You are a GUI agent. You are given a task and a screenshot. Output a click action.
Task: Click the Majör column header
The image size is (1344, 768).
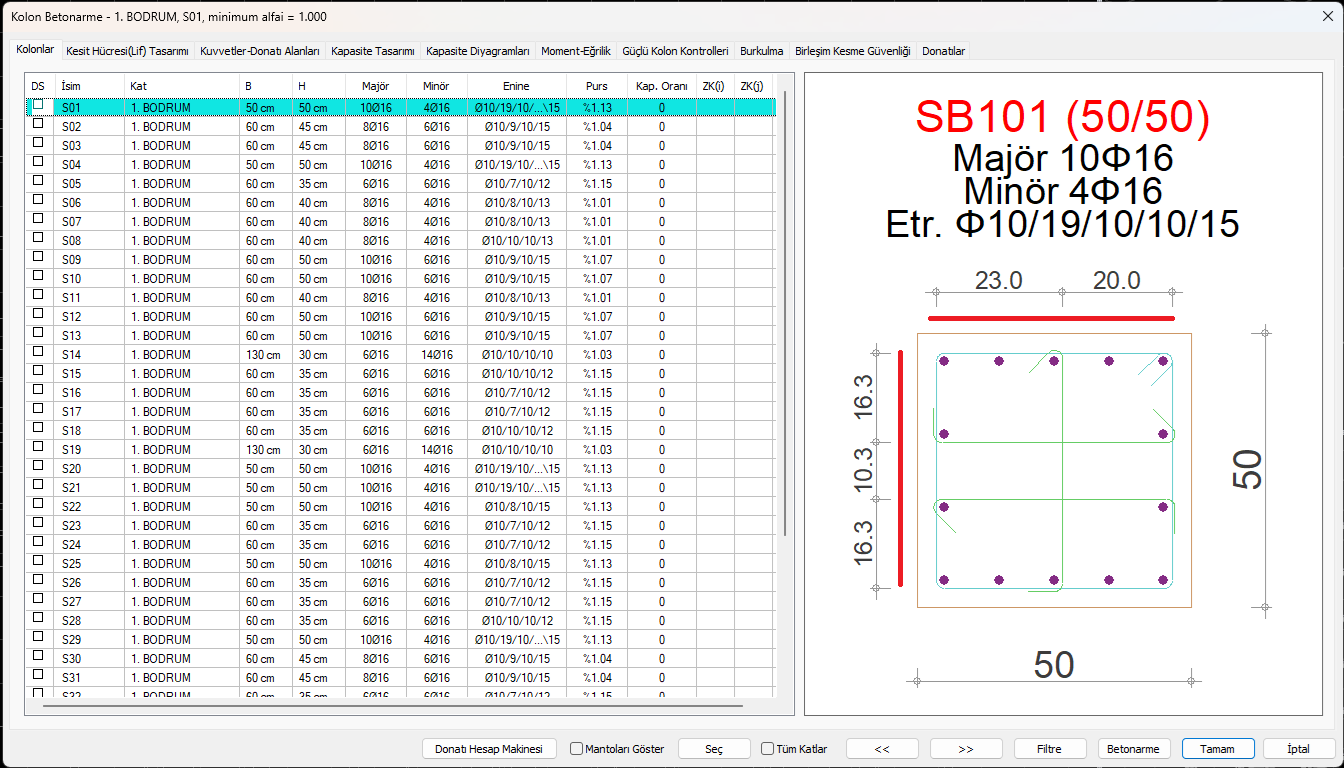375,86
